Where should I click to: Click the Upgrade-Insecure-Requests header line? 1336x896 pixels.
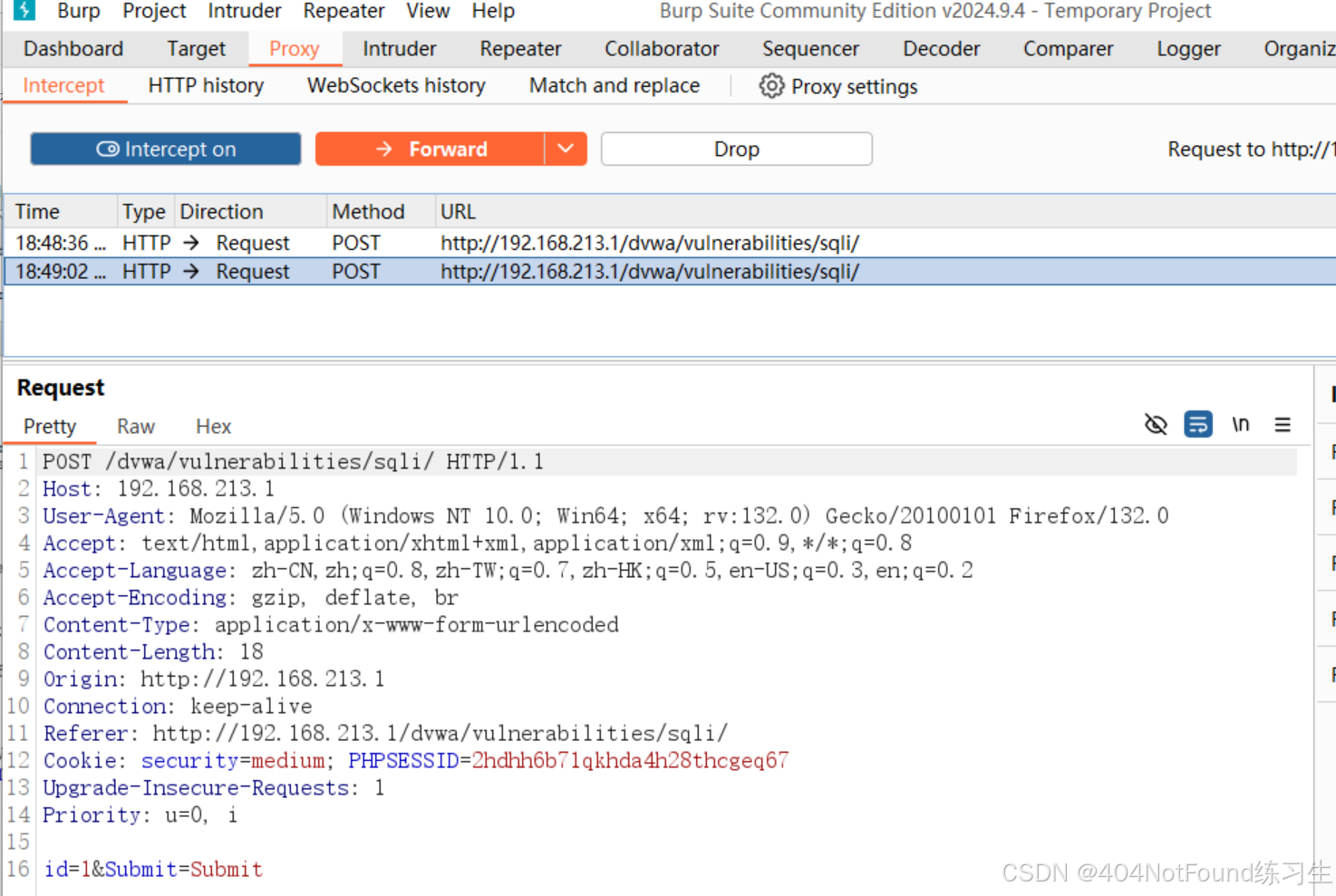[214, 788]
